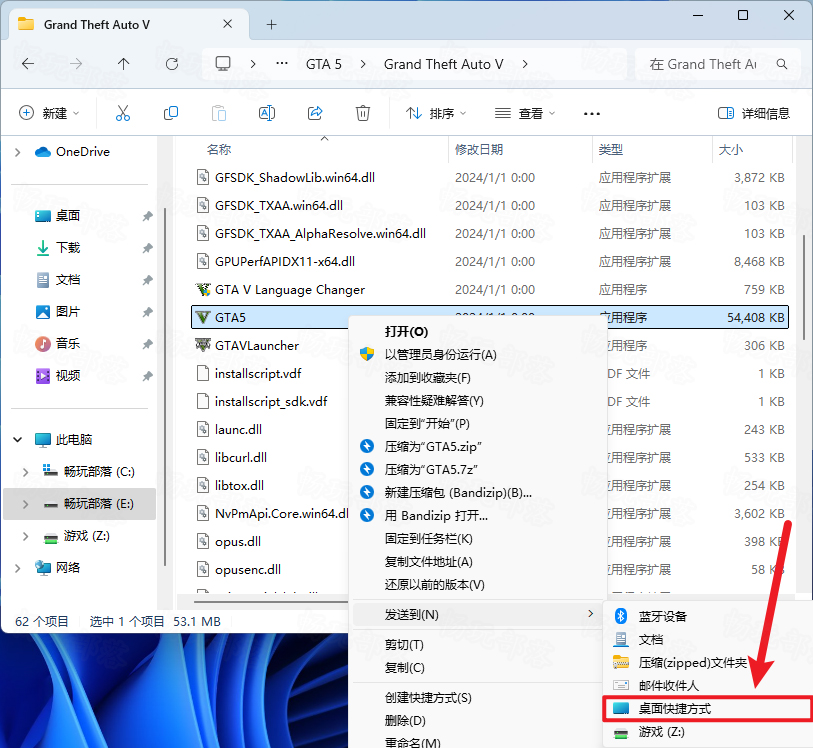Screen dimensions: 813x748
Task: Sort by 修改日期 column header
Action: pyautogui.click(x=479, y=150)
